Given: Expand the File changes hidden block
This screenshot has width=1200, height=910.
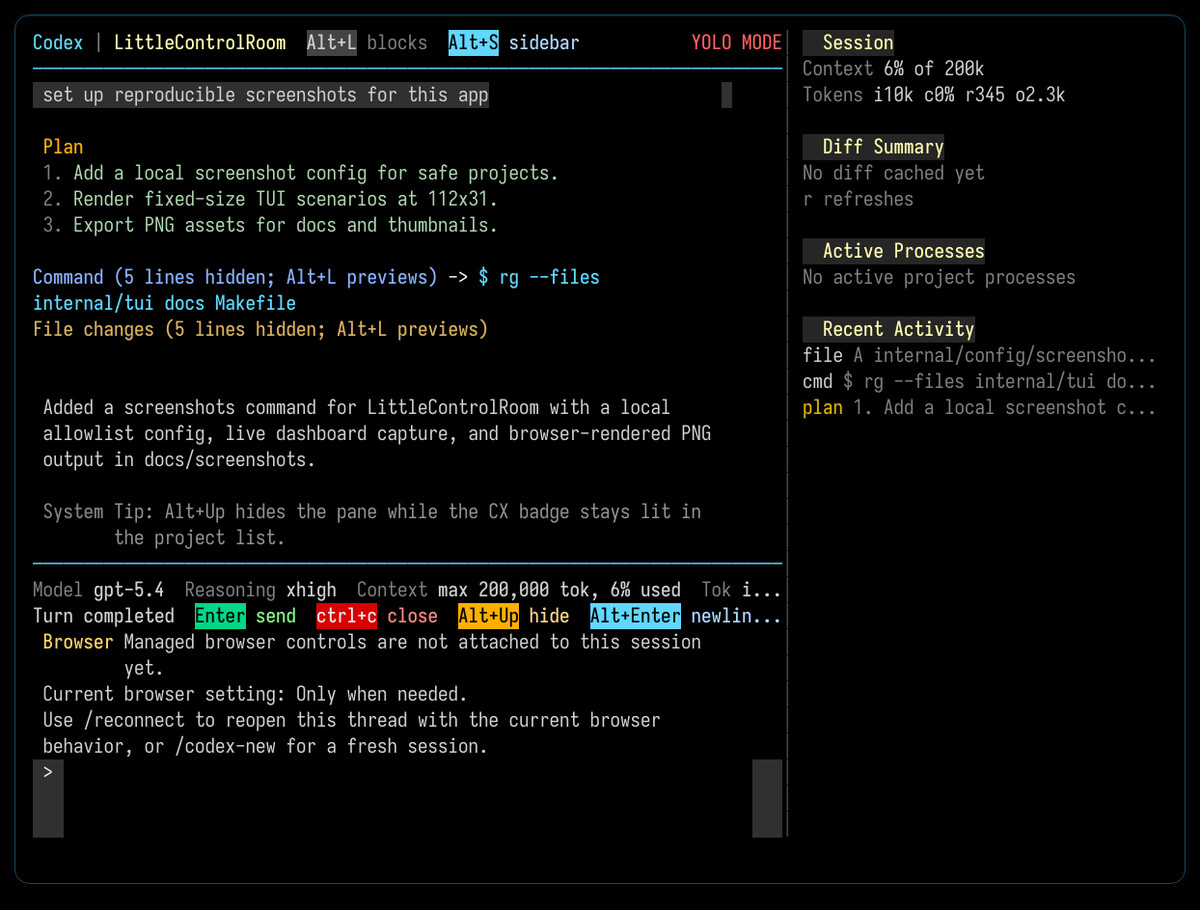Looking at the screenshot, I should point(260,329).
